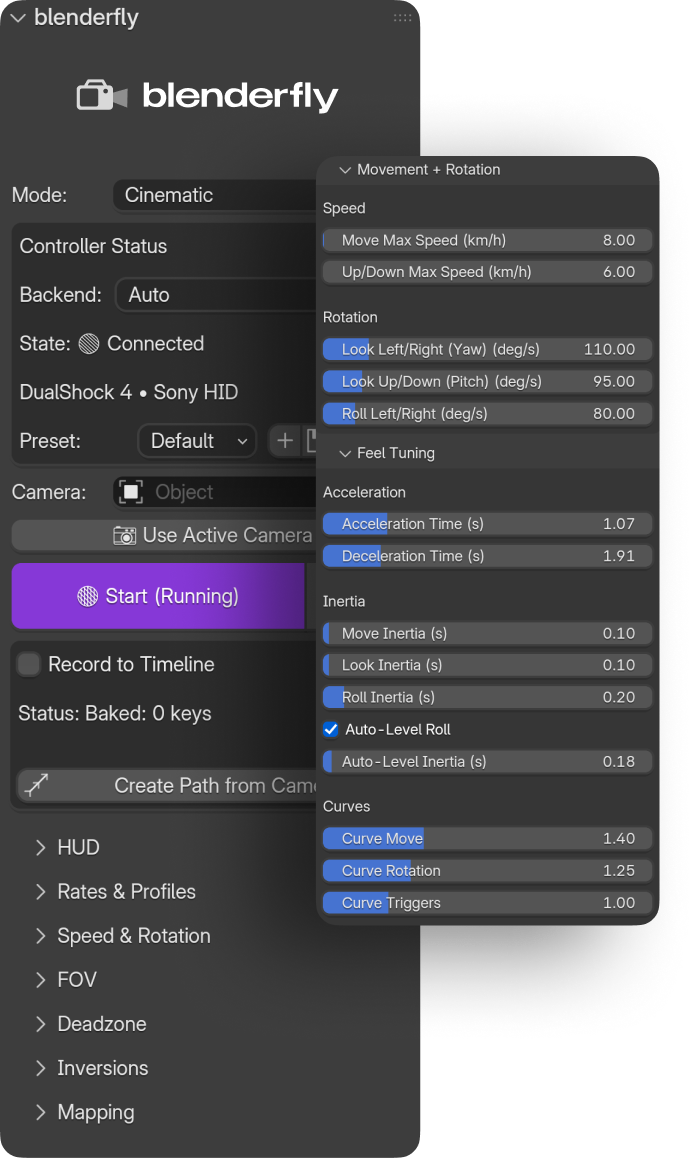
Task: Enable Record to Timeline
Action: pos(30,663)
